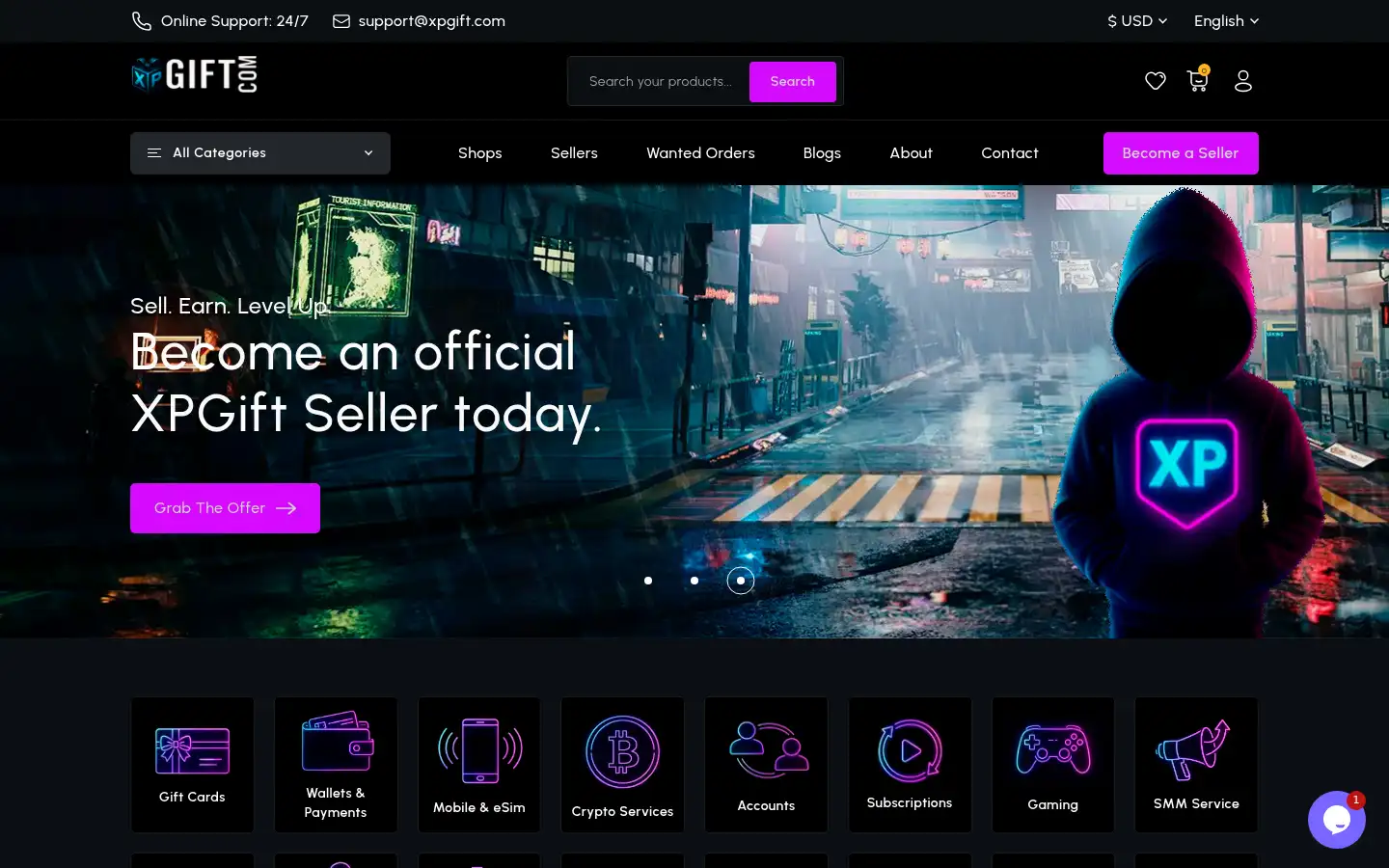The height and width of the screenshot is (868, 1389).
Task: Click the arrow icon in Grab The Offer
Action: (286, 508)
